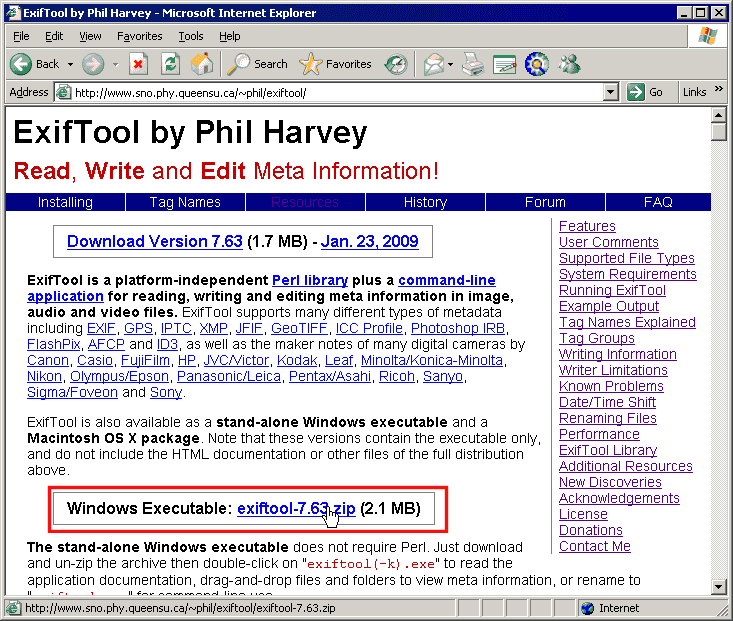Viewport: 733px width, 621px height.
Task: Open the Favorites menu
Action: click(139, 36)
